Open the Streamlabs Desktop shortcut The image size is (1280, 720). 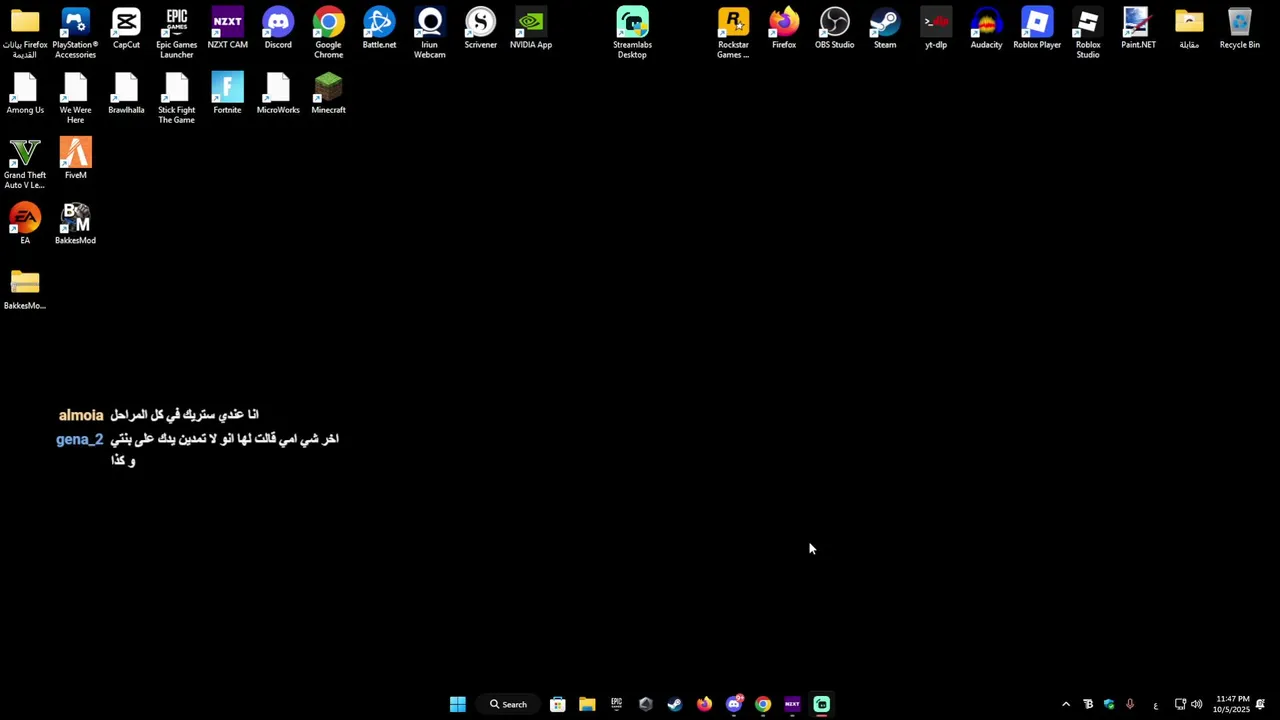point(632,33)
